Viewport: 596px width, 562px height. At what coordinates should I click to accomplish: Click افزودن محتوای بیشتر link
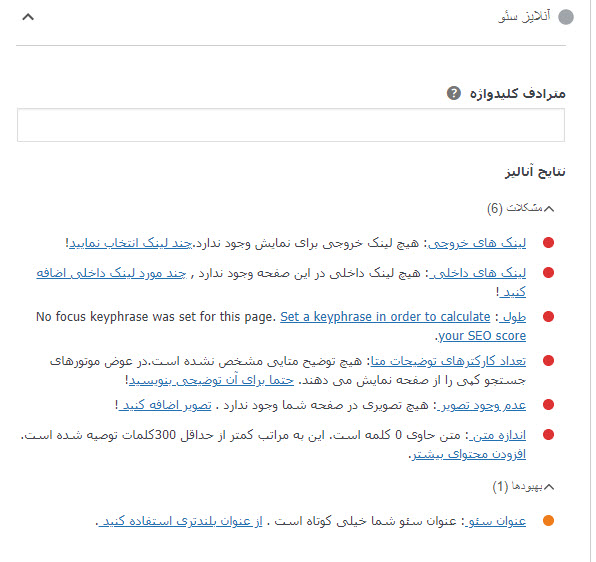(x=469, y=454)
